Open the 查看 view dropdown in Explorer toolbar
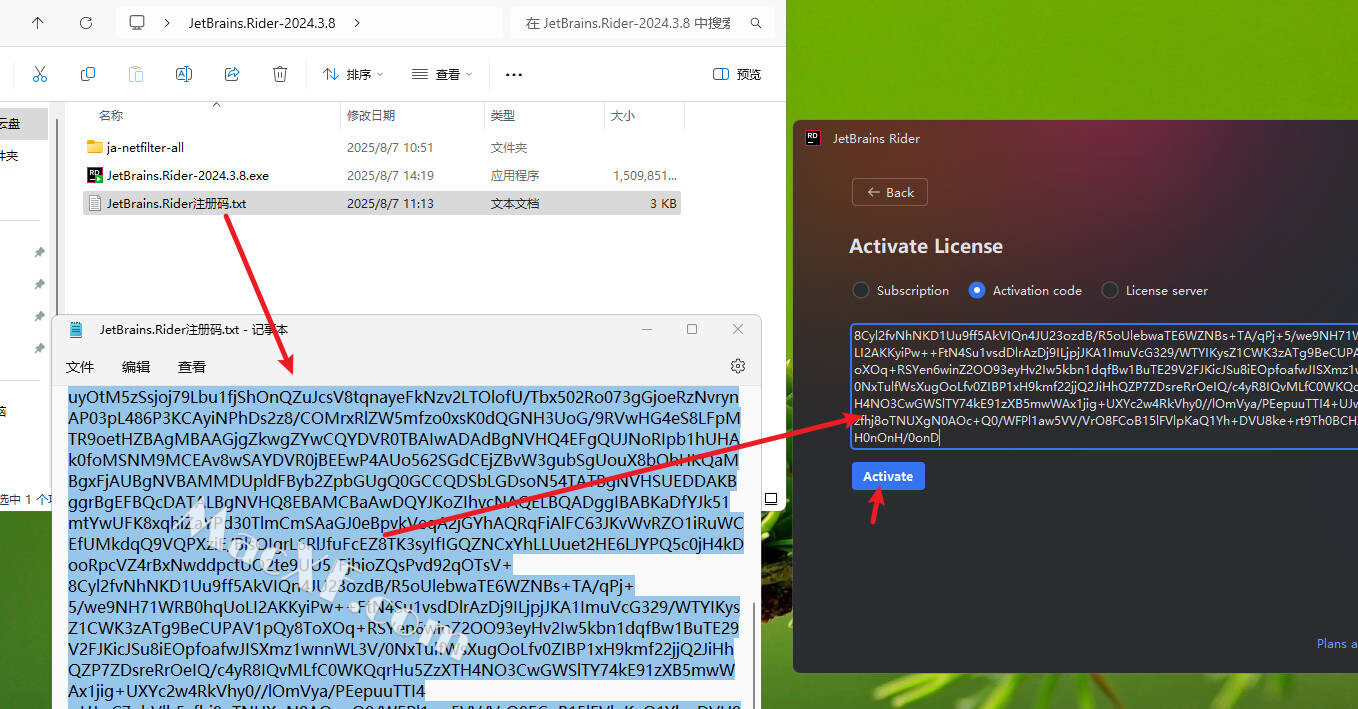 click(x=441, y=74)
